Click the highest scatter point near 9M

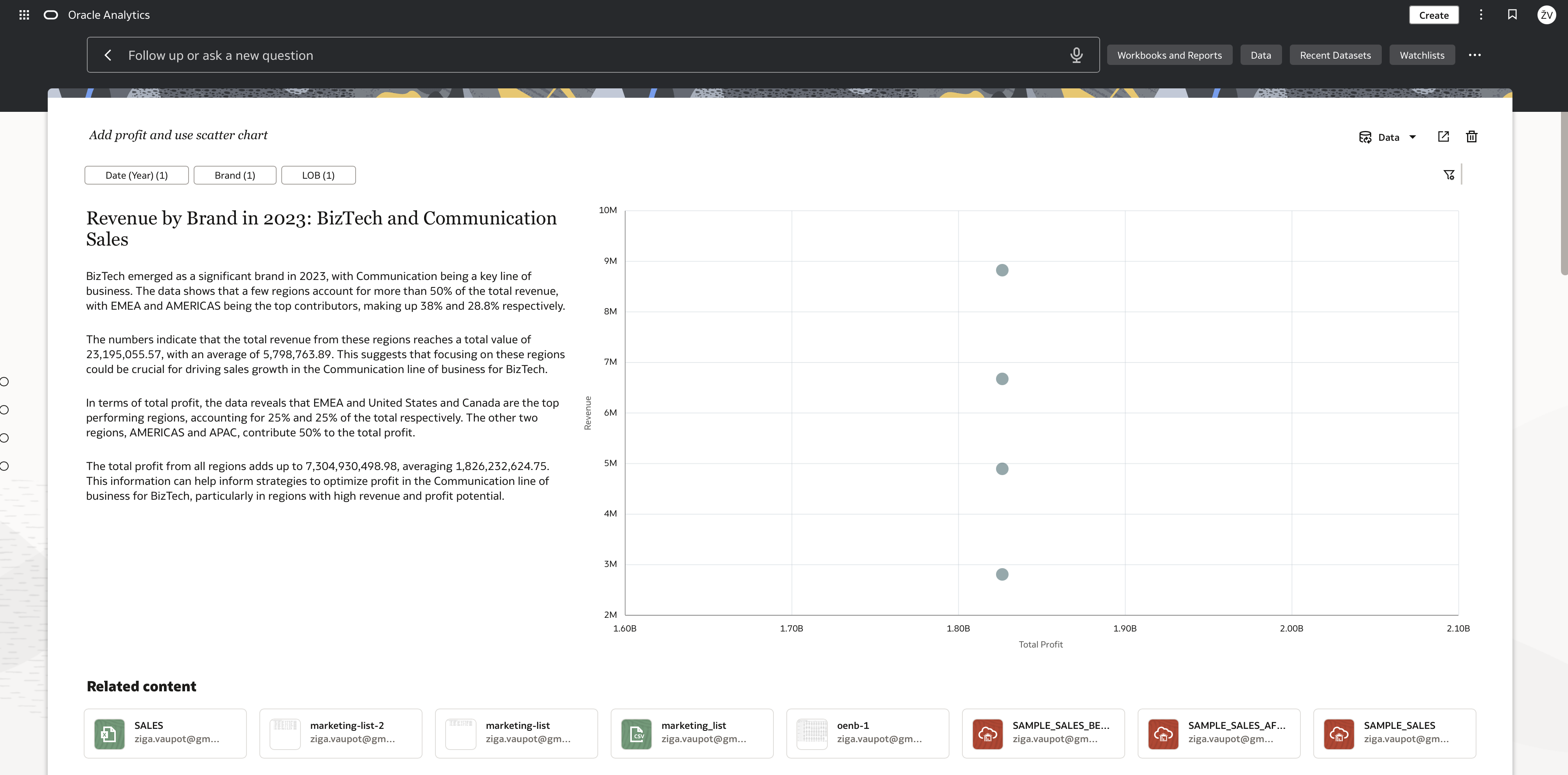pos(1002,270)
